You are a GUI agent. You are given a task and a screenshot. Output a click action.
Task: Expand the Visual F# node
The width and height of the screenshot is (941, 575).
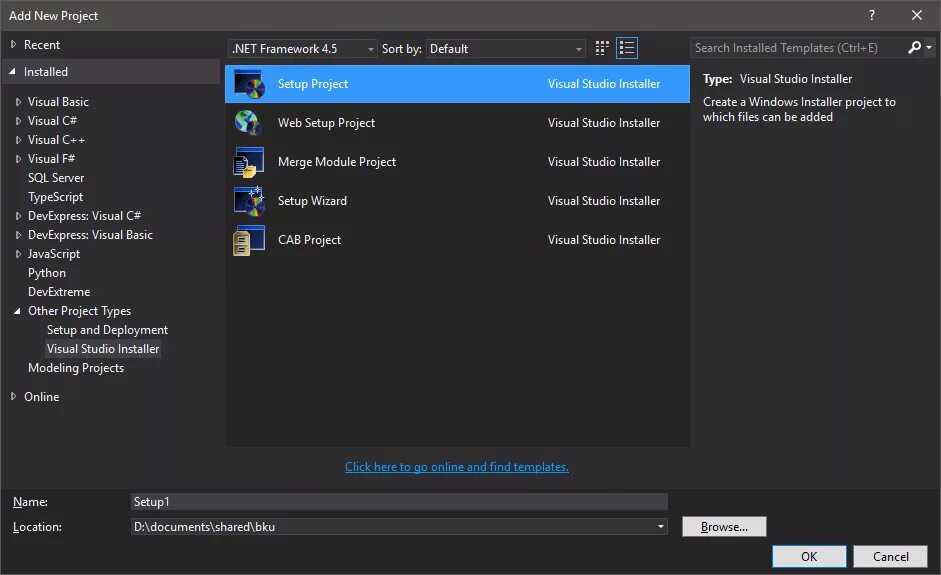click(19, 159)
